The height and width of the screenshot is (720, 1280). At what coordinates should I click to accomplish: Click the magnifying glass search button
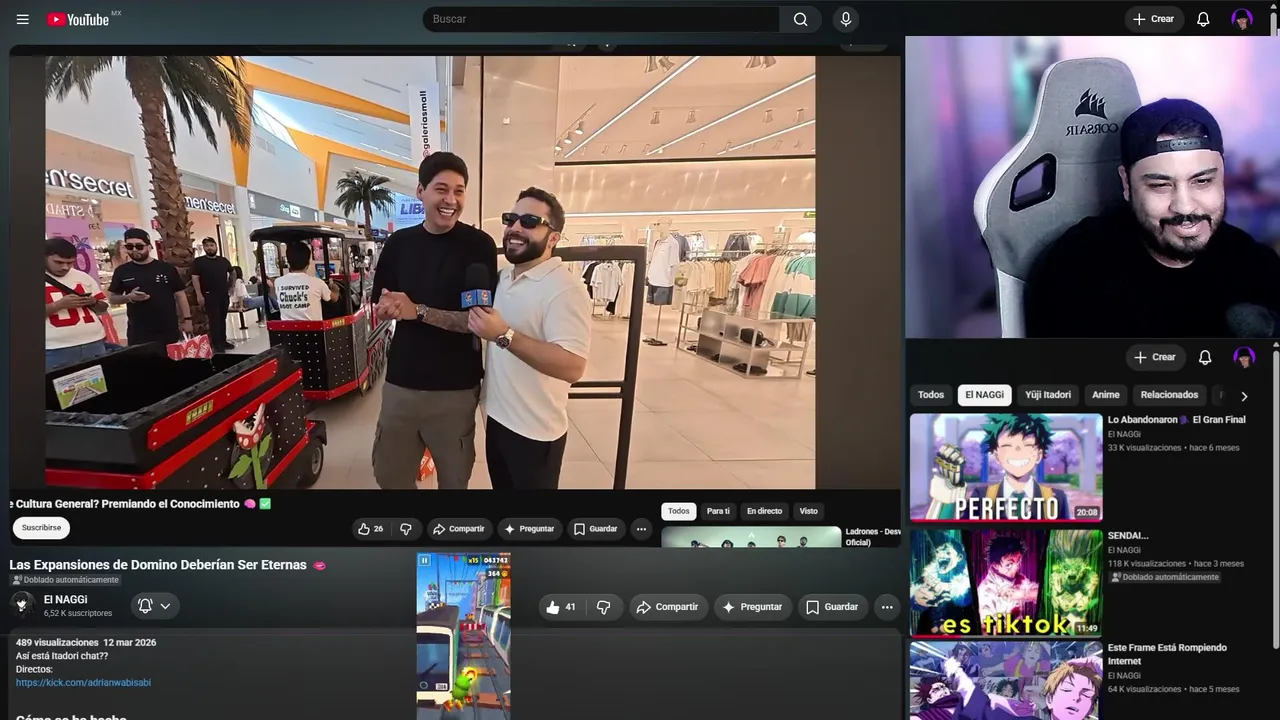point(800,19)
